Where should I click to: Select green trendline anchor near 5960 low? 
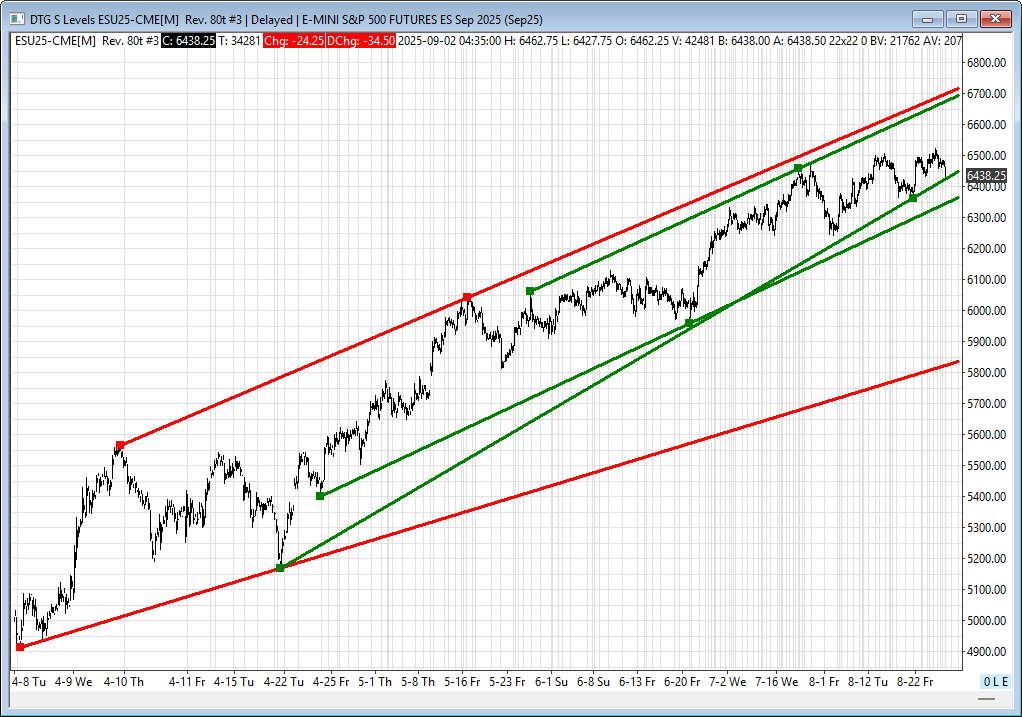pyautogui.click(x=689, y=323)
